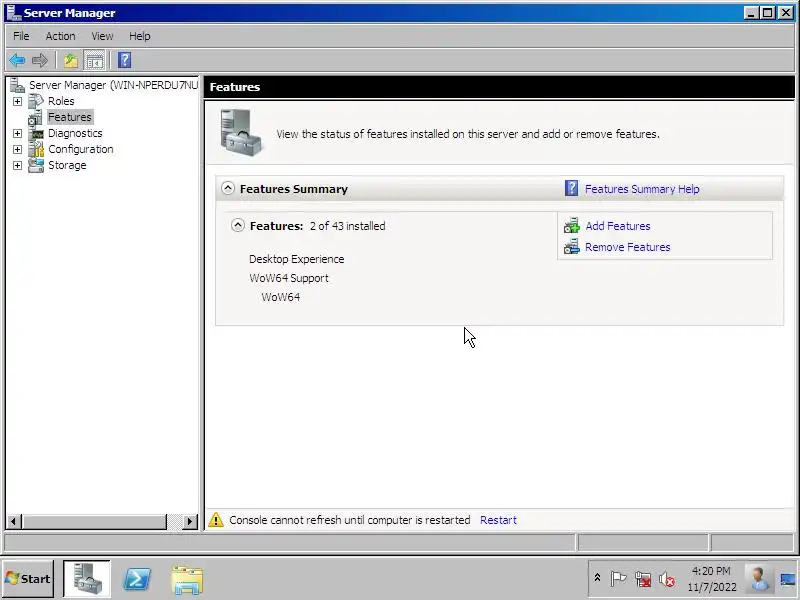Show hidden tray icons arrow
This screenshot has height=600, width=800.
point(597,578)
